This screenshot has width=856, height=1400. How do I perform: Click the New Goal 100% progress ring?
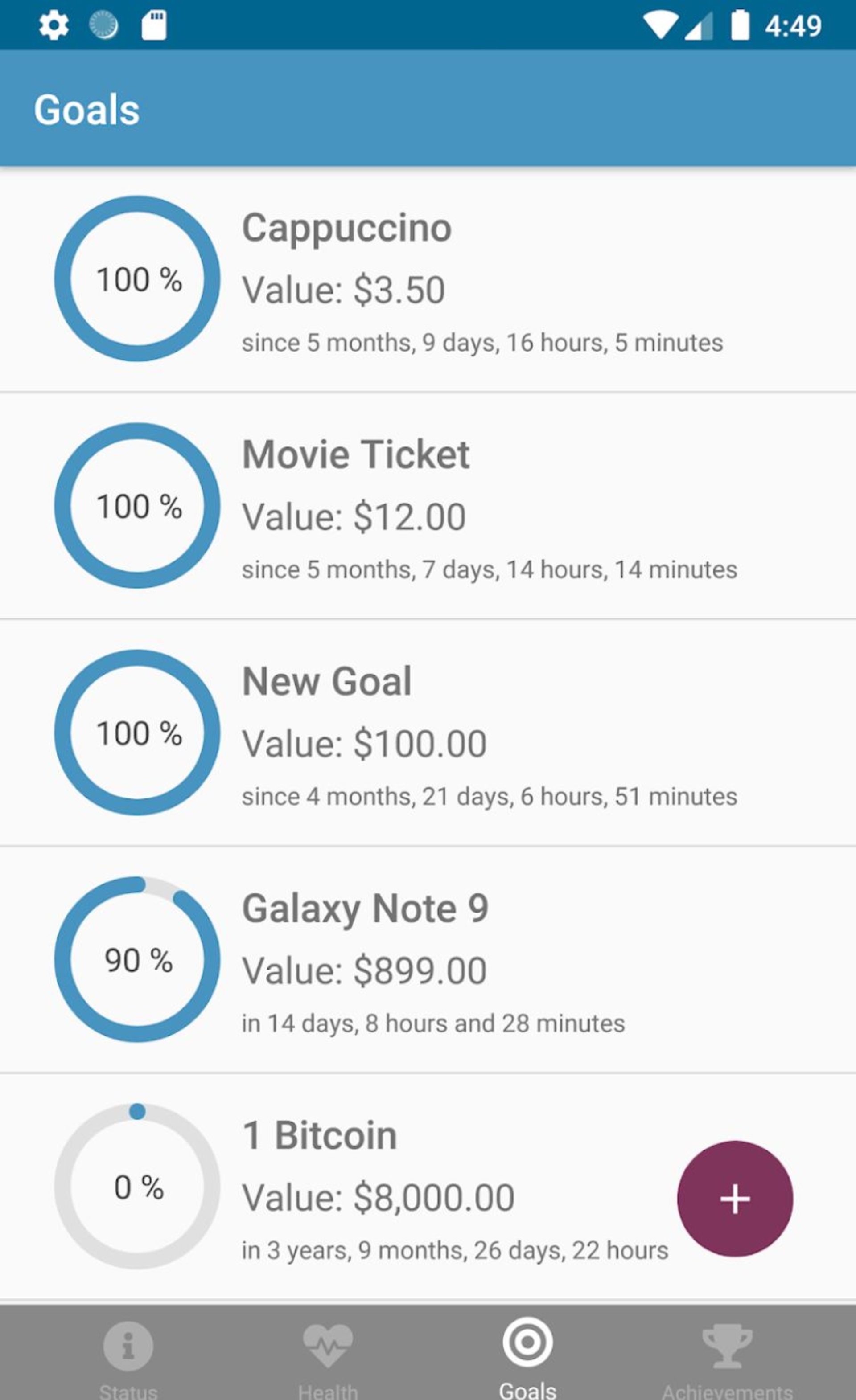point(137,733)
